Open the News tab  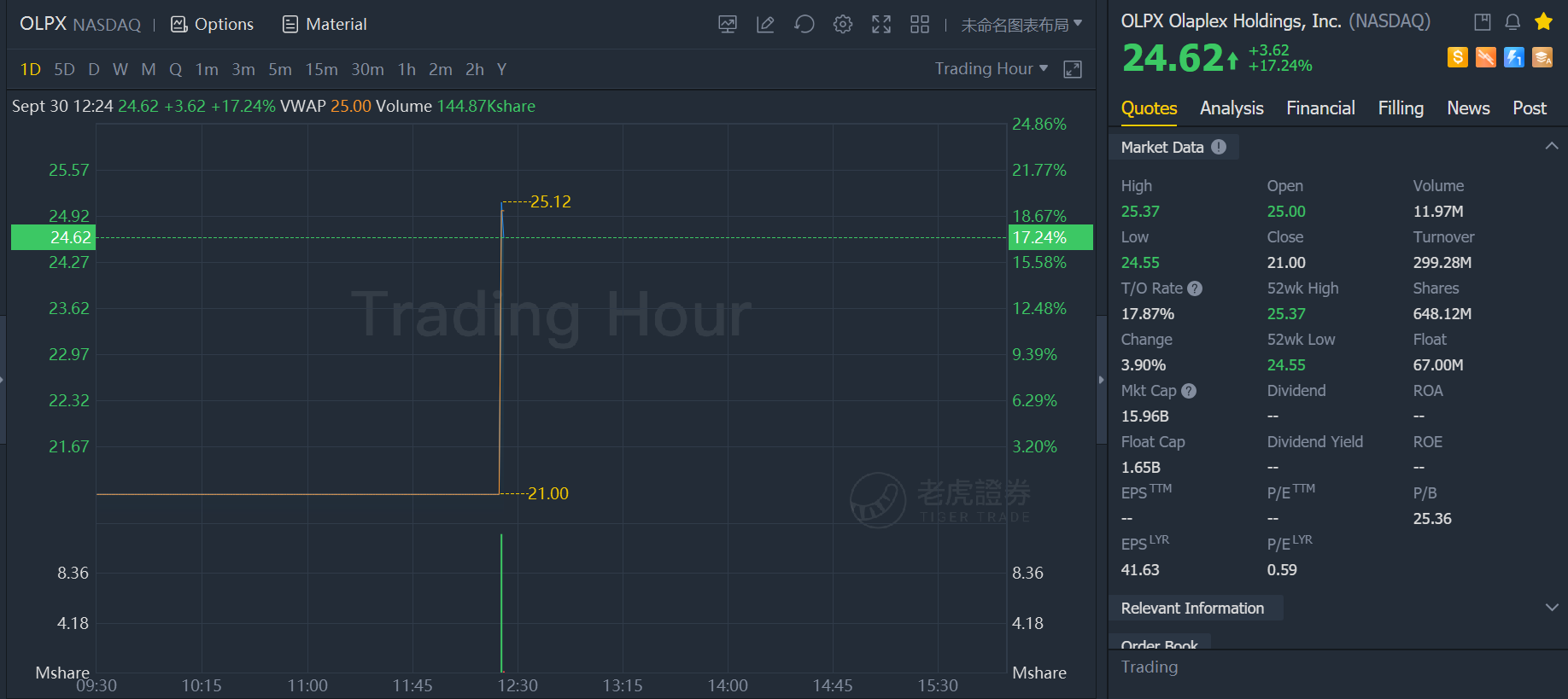tap(1468, 108)
